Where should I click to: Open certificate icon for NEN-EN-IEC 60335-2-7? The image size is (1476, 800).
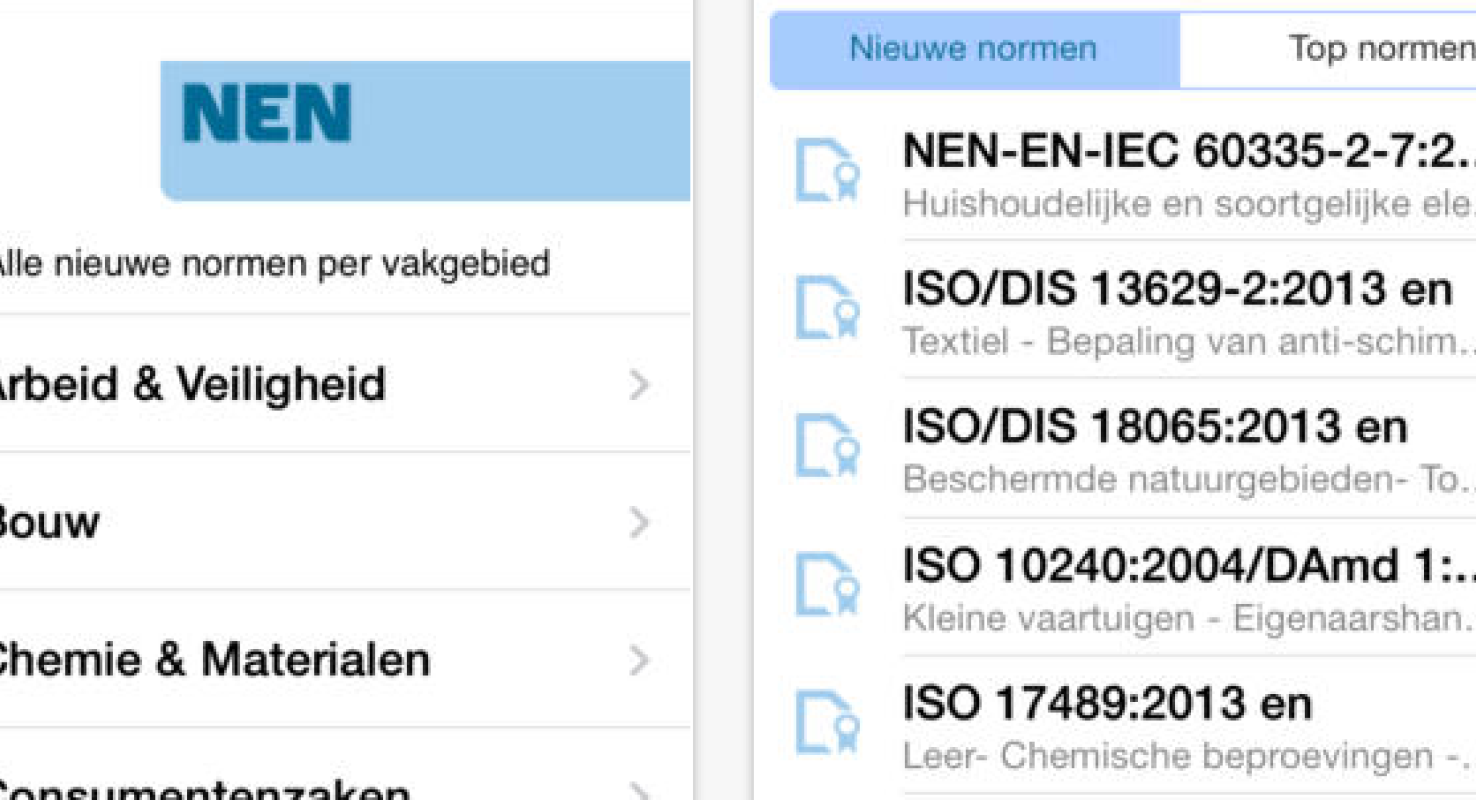coord(826,172)
